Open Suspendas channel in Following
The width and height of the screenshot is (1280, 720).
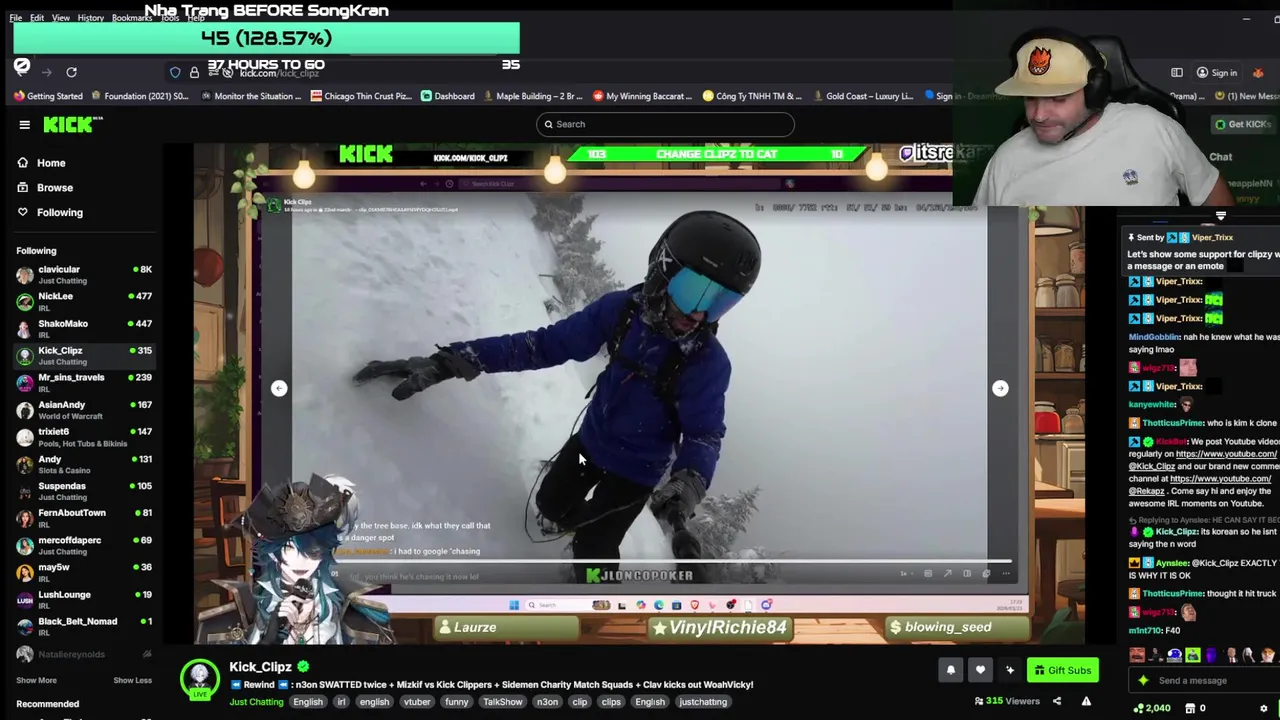point(84,490)
